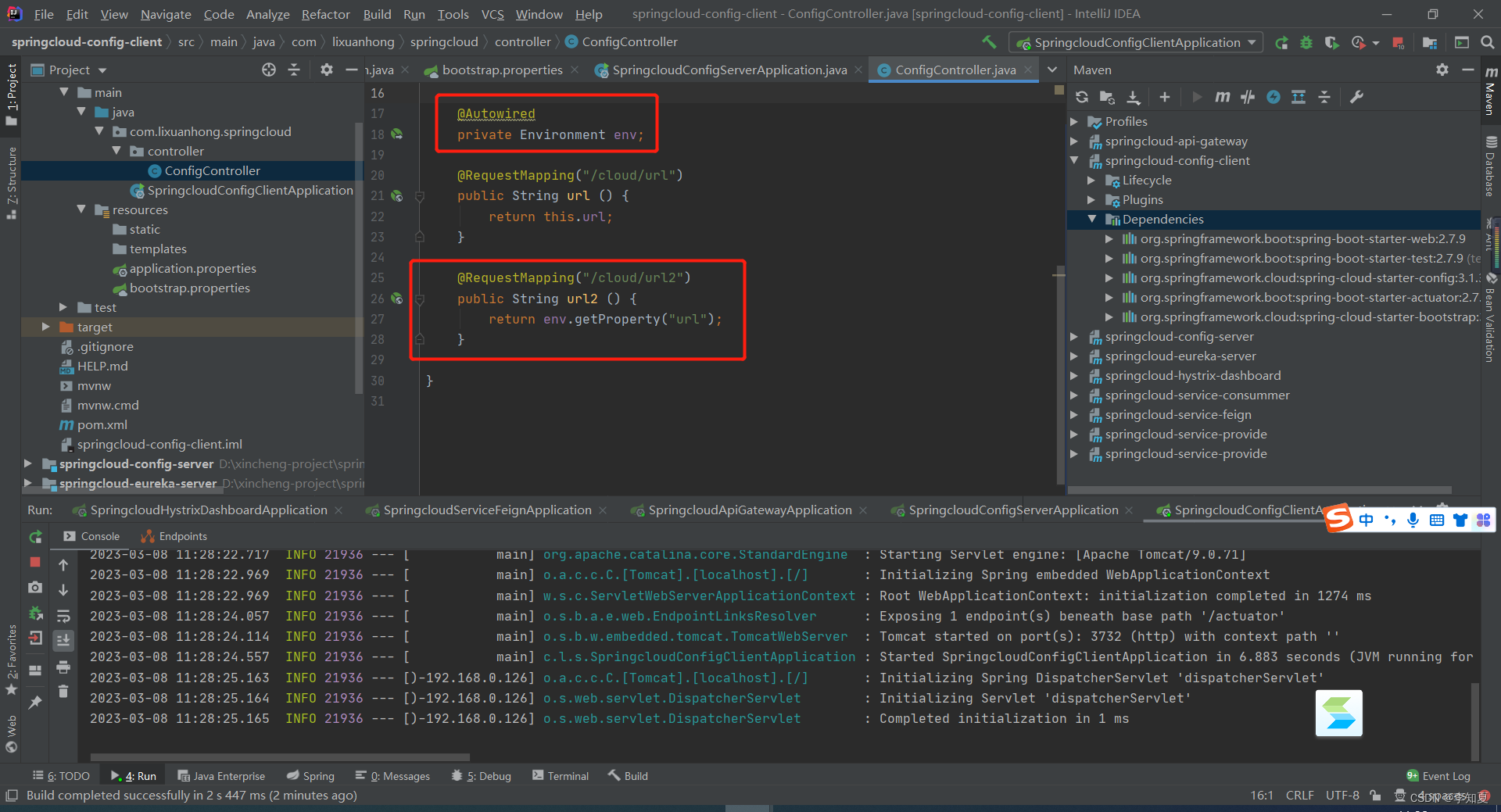Viewport: 1501px width, 812px height.
Task: Open the VCS menu
Action: [493, 14]
